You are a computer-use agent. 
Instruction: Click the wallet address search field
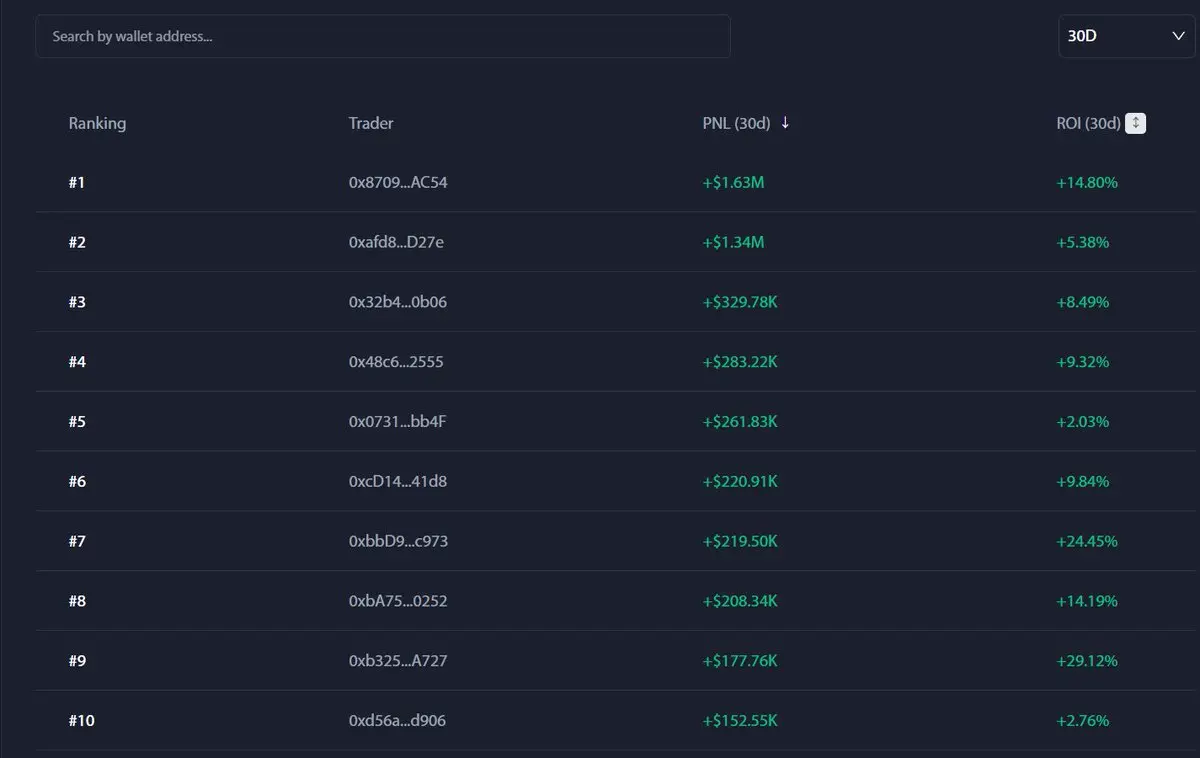coord(382,36)
